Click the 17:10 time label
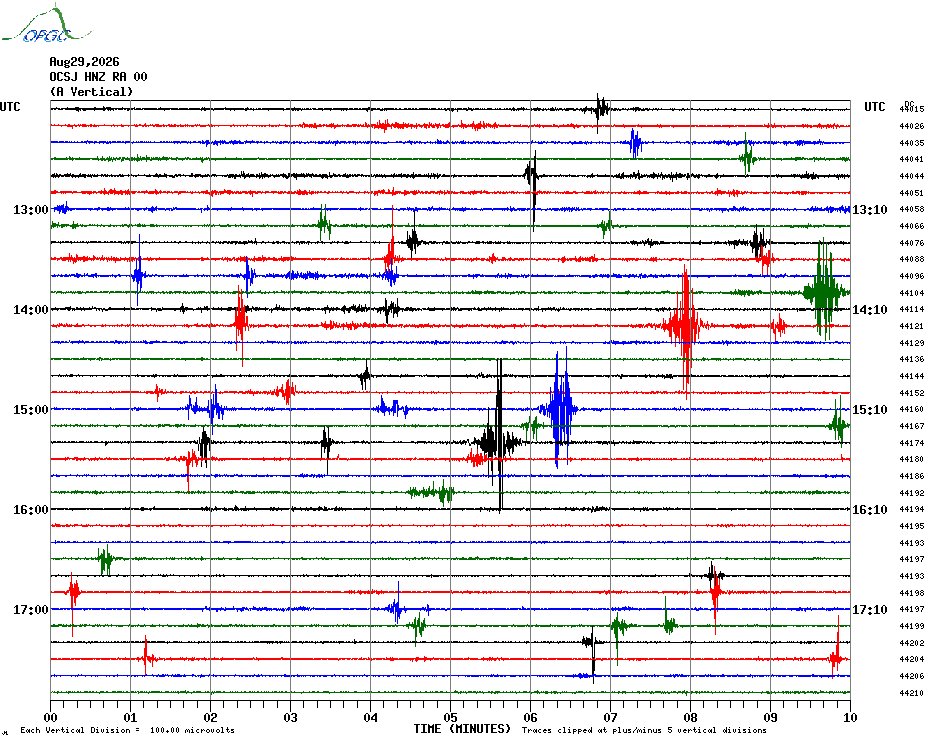The image size is (930, 744). pyautogui.click(x=870, y=610)
